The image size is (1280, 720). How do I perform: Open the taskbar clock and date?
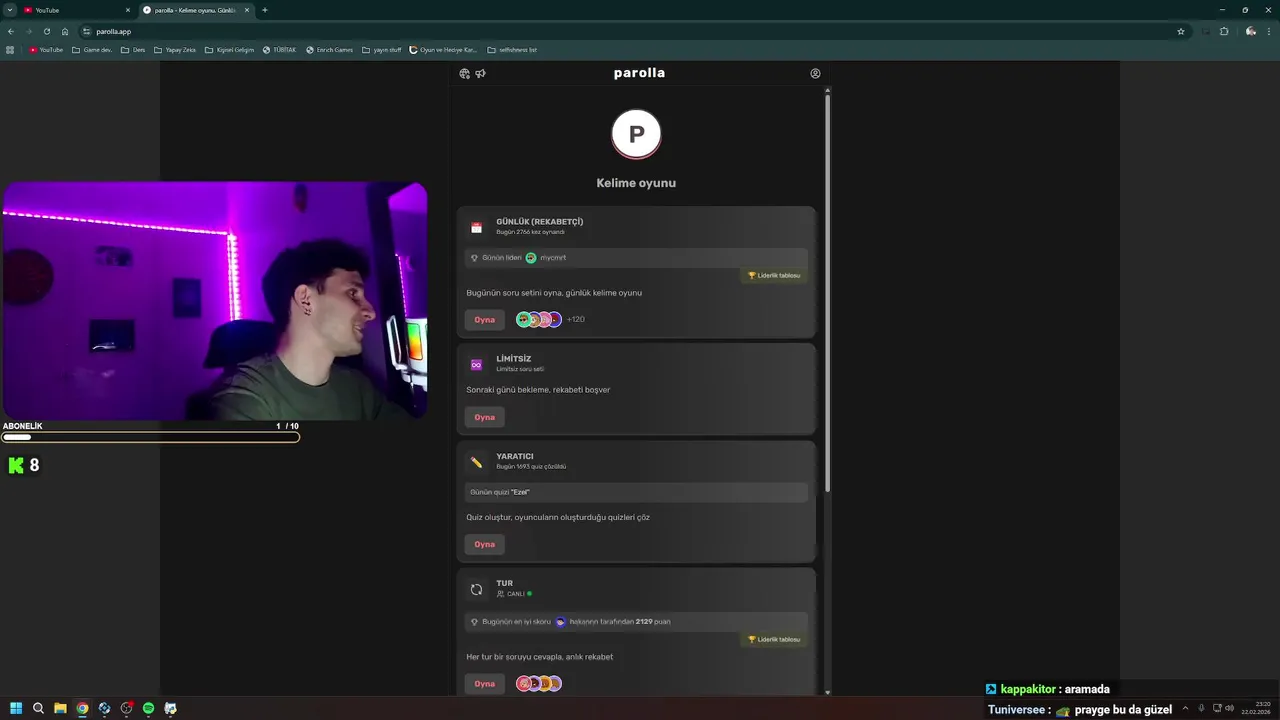point(1256,708)
